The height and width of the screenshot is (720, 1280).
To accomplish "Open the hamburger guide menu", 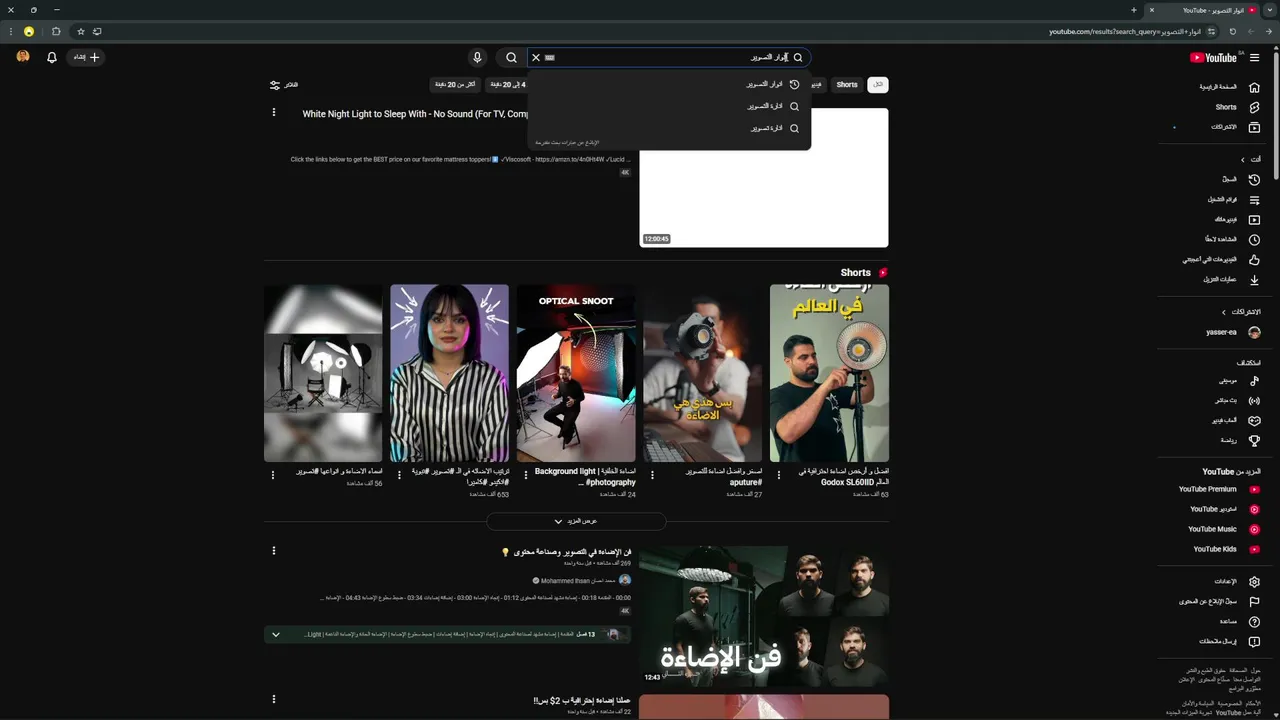I will point(1254,58).
